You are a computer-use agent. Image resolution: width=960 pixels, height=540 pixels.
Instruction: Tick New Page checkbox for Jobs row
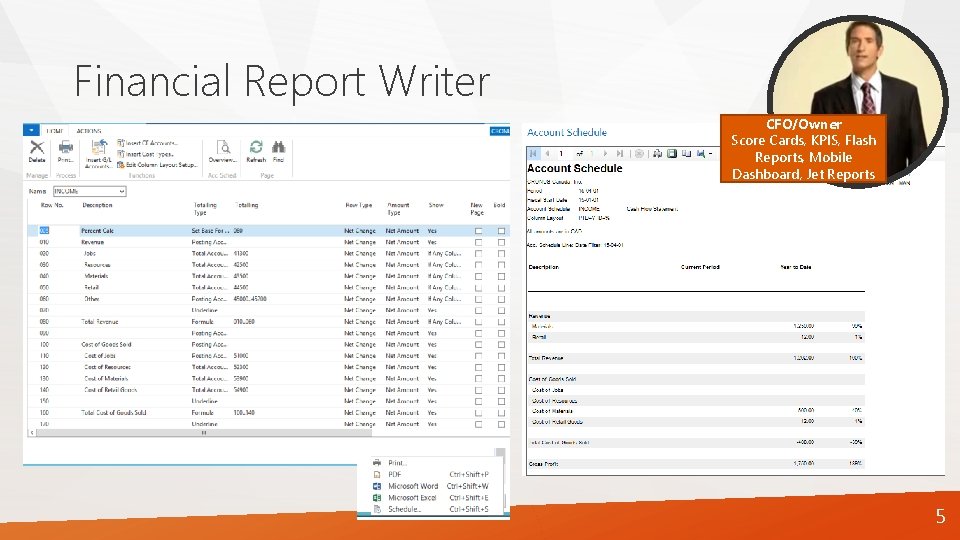point(478,253)
